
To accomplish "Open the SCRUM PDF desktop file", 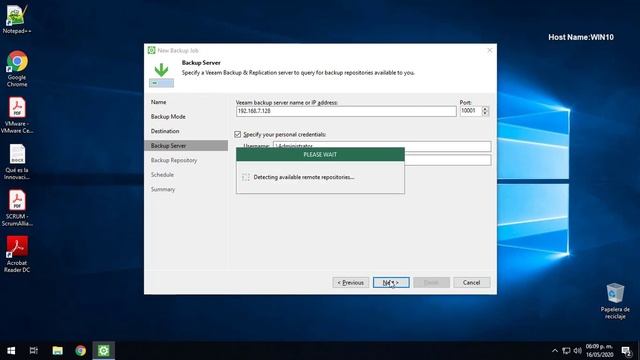I will [17, 208].
